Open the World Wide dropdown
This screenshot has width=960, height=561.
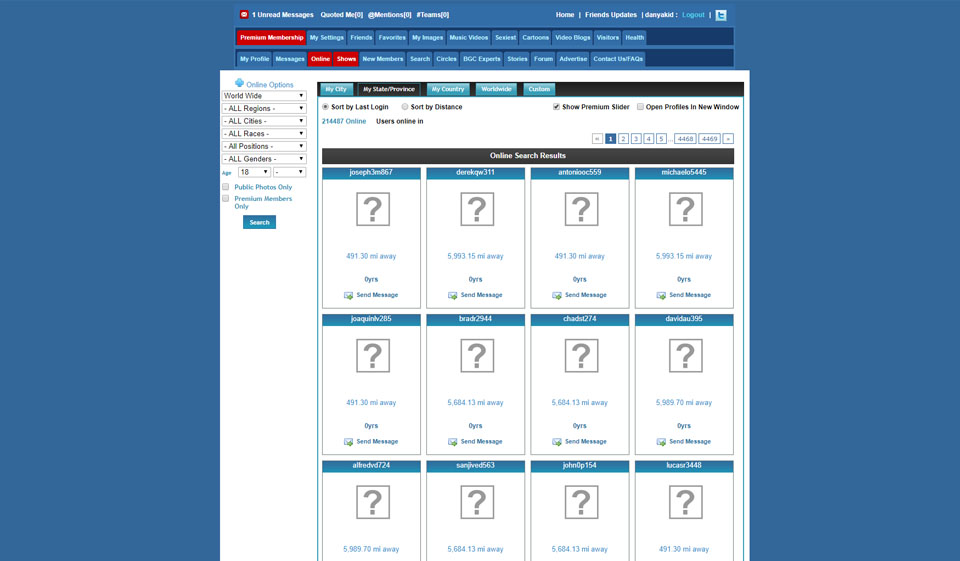point(264,96)
